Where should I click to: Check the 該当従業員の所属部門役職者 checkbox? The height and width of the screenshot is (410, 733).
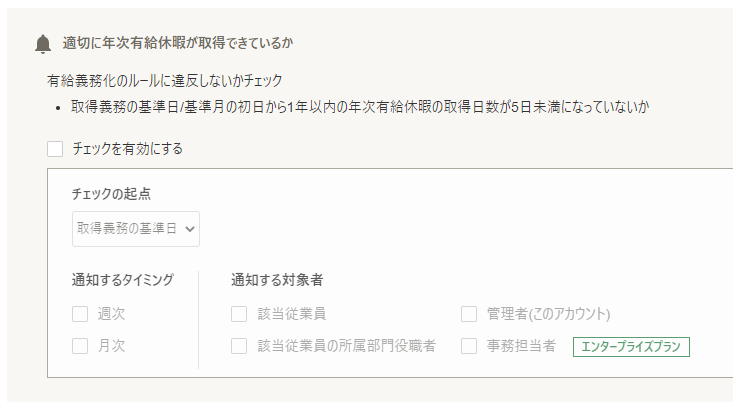point(239,346)
